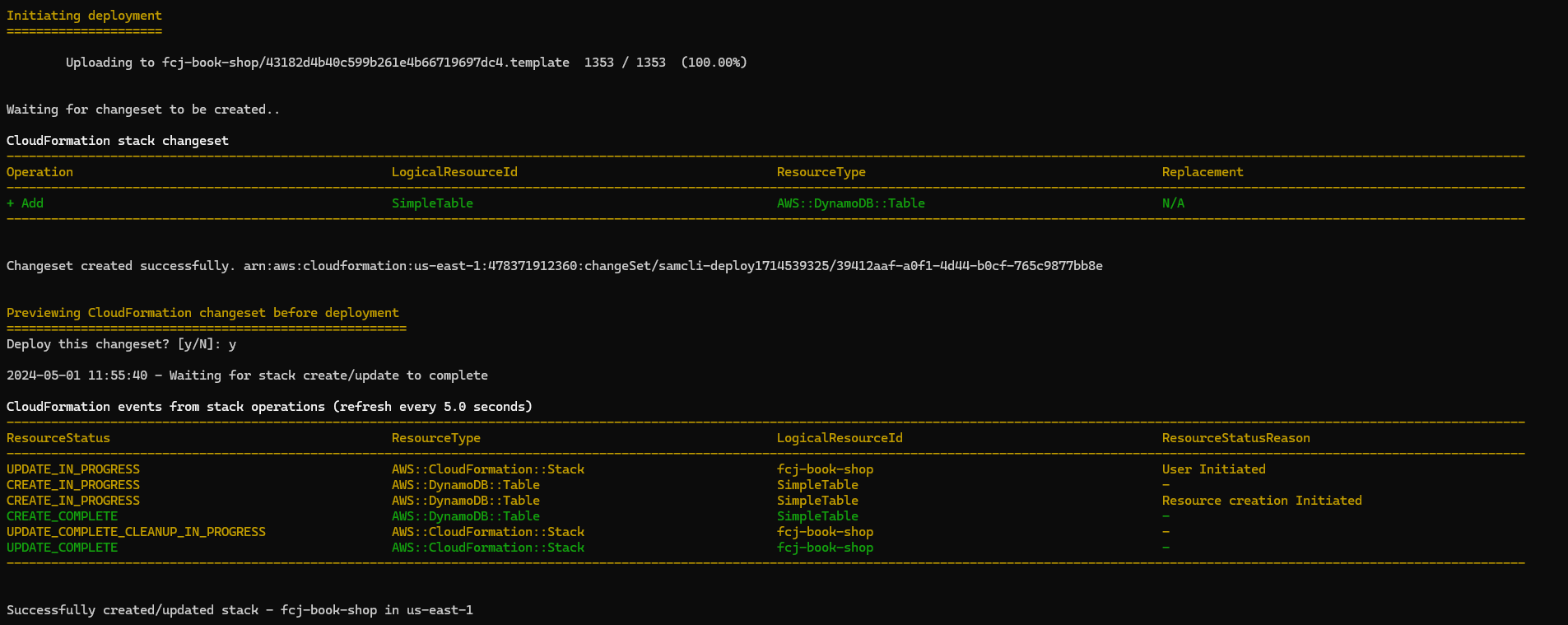Click the '(100.00%)' upload progress text
Viewport: 1568px width, 625px height.
click(x=714, y=63)
